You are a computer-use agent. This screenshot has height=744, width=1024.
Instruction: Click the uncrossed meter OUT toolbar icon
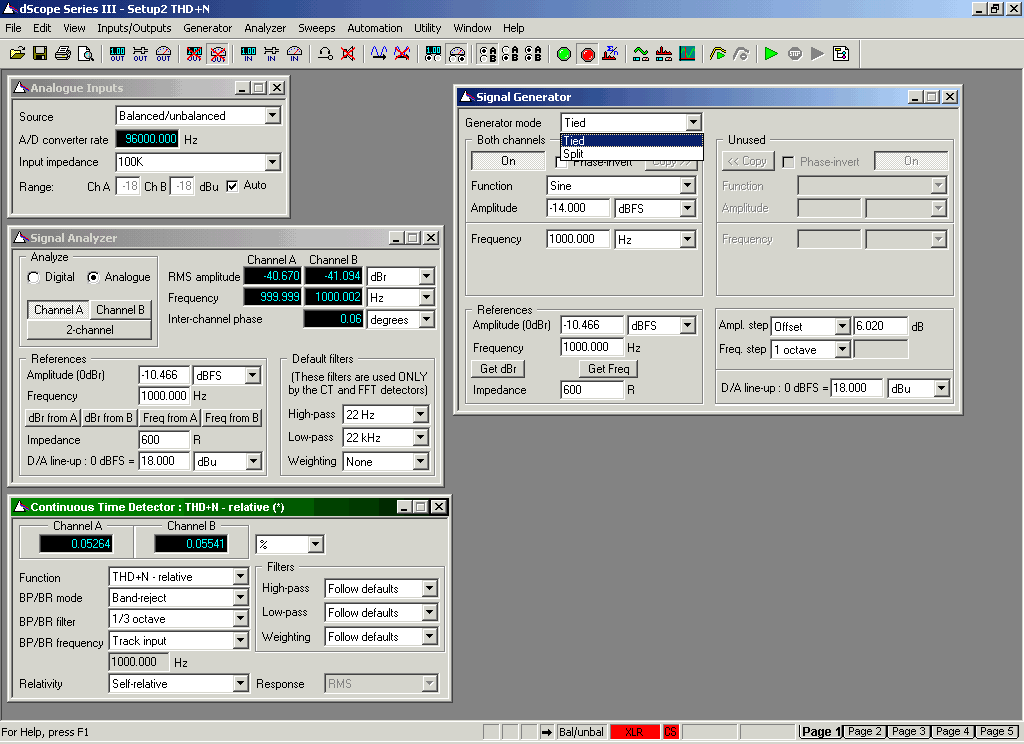coord(163,54)
